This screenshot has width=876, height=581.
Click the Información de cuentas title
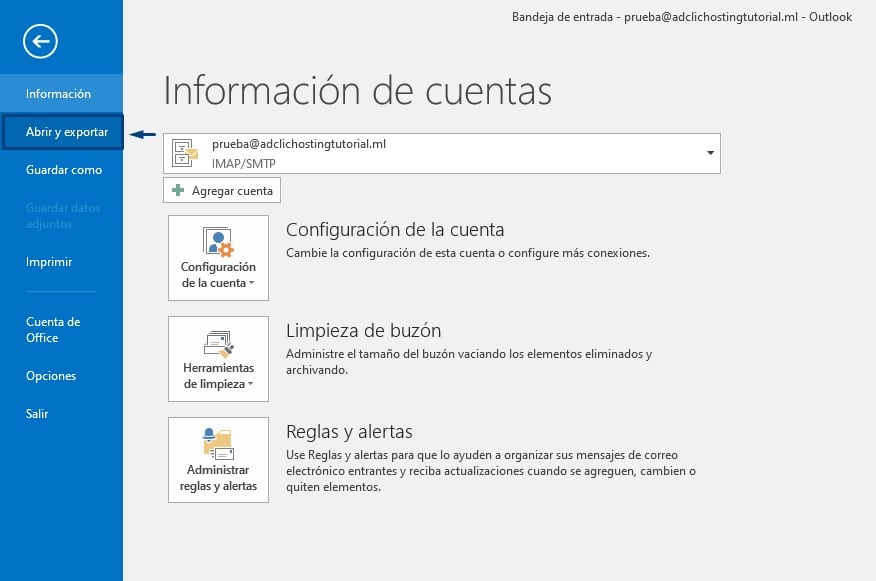(358, 91)
